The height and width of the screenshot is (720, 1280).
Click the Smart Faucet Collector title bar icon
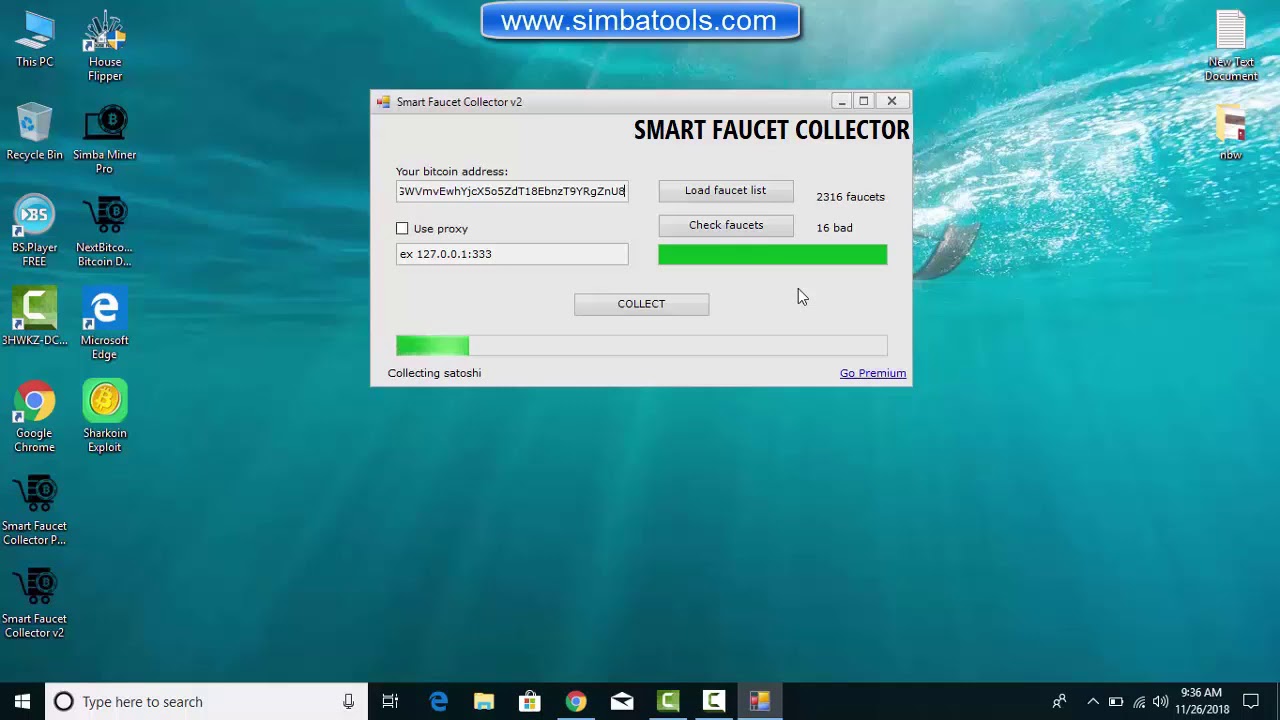(383, 102)
